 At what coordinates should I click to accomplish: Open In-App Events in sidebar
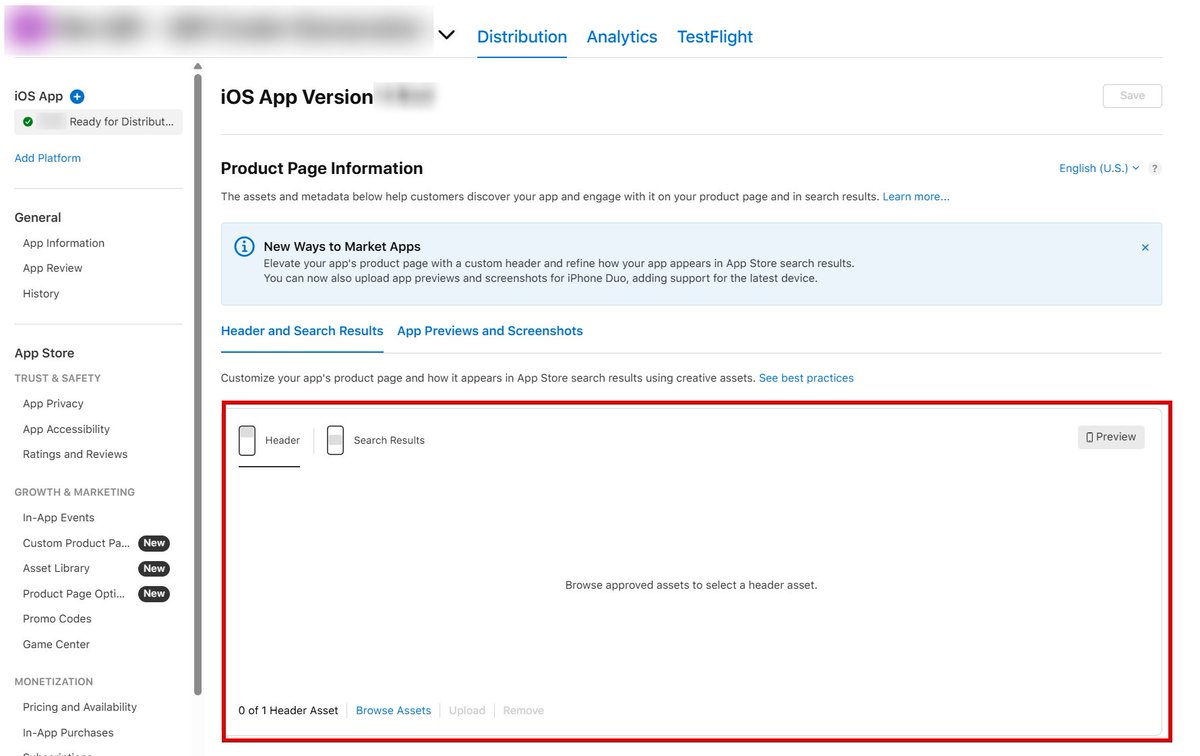pos(59,518)
